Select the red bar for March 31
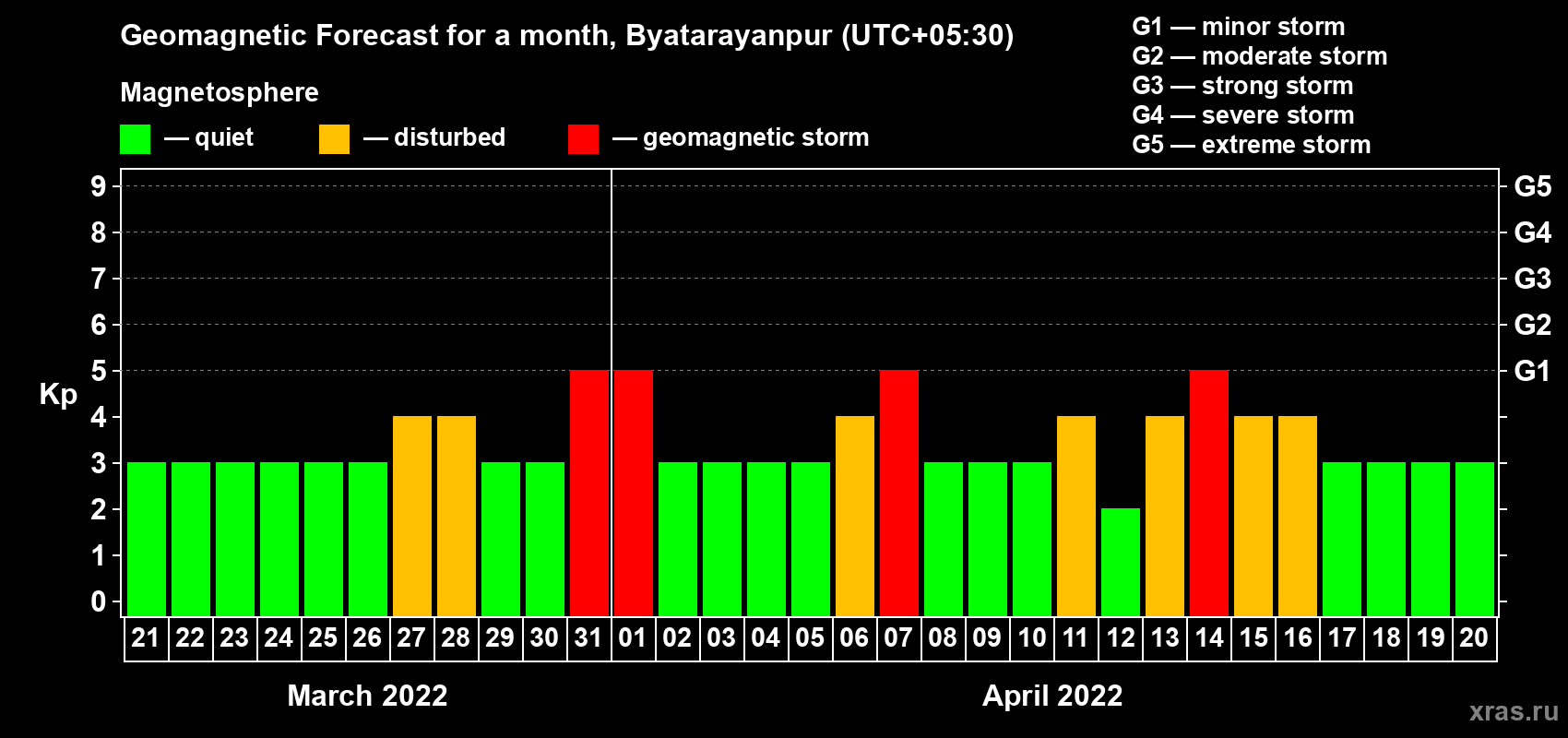Viewport: 1568px width, 738px height. [589, 494]
